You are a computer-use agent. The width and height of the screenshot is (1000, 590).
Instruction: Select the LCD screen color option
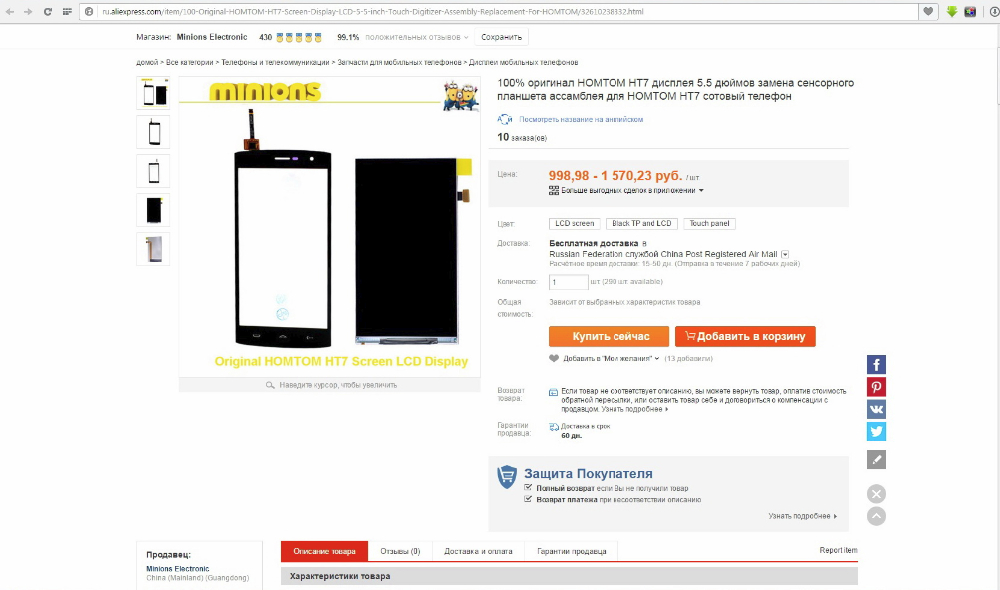coord(574,223)
